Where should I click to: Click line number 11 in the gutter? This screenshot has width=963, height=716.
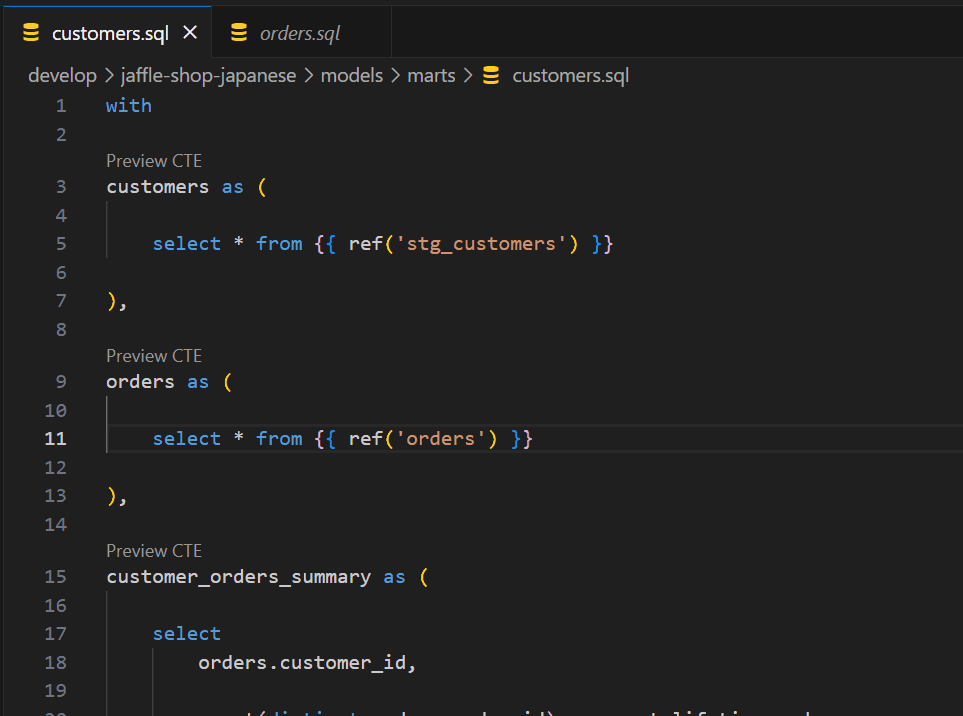coord(55,438)
